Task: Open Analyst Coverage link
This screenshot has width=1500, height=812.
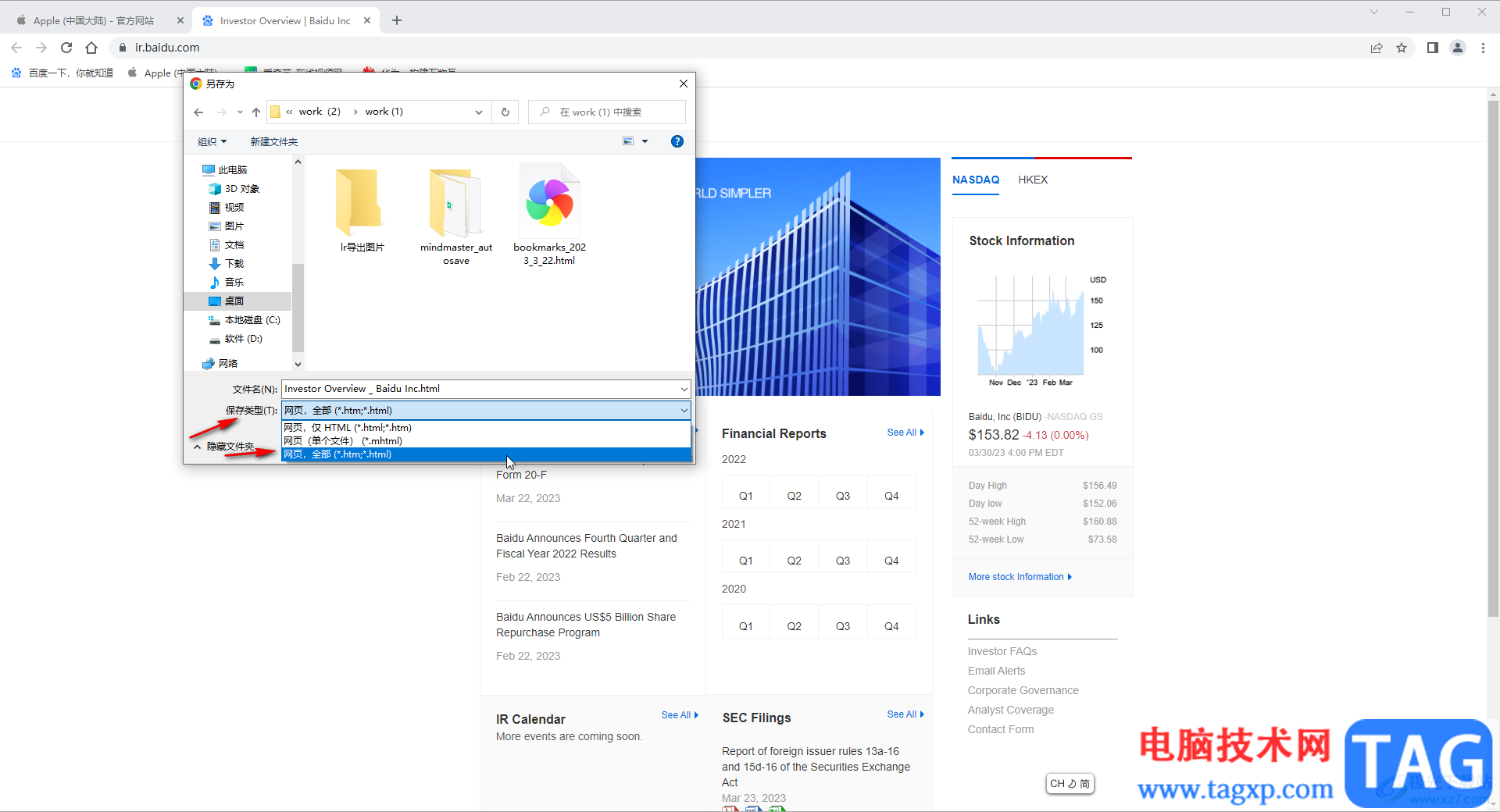Action: click(x=1011, y=710)
